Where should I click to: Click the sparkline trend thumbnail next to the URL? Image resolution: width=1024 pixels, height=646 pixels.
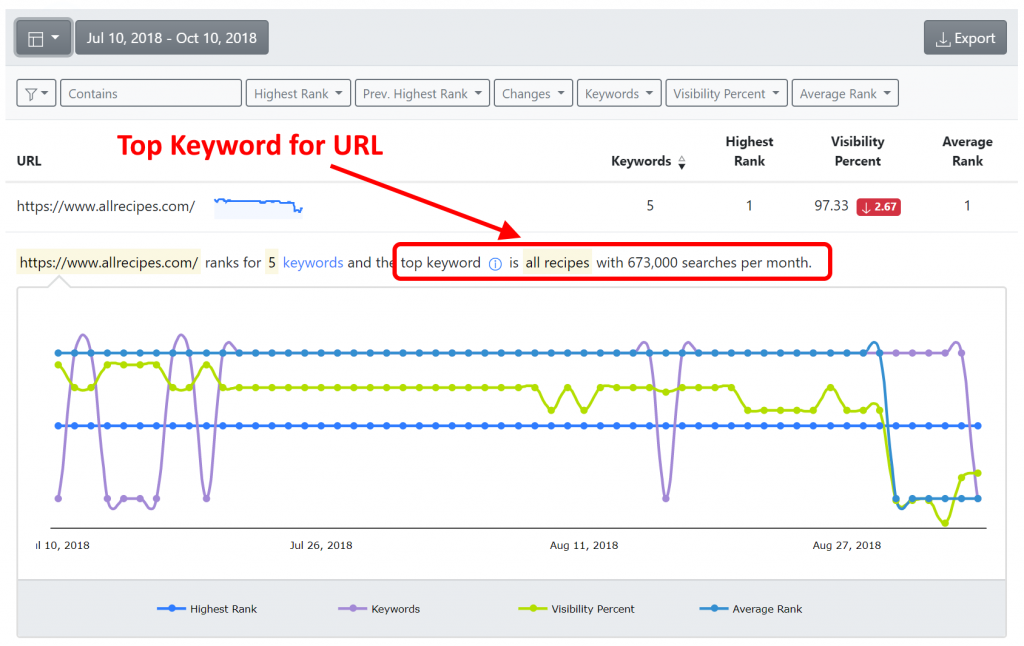pyautogui.click(x=259, y=206)
